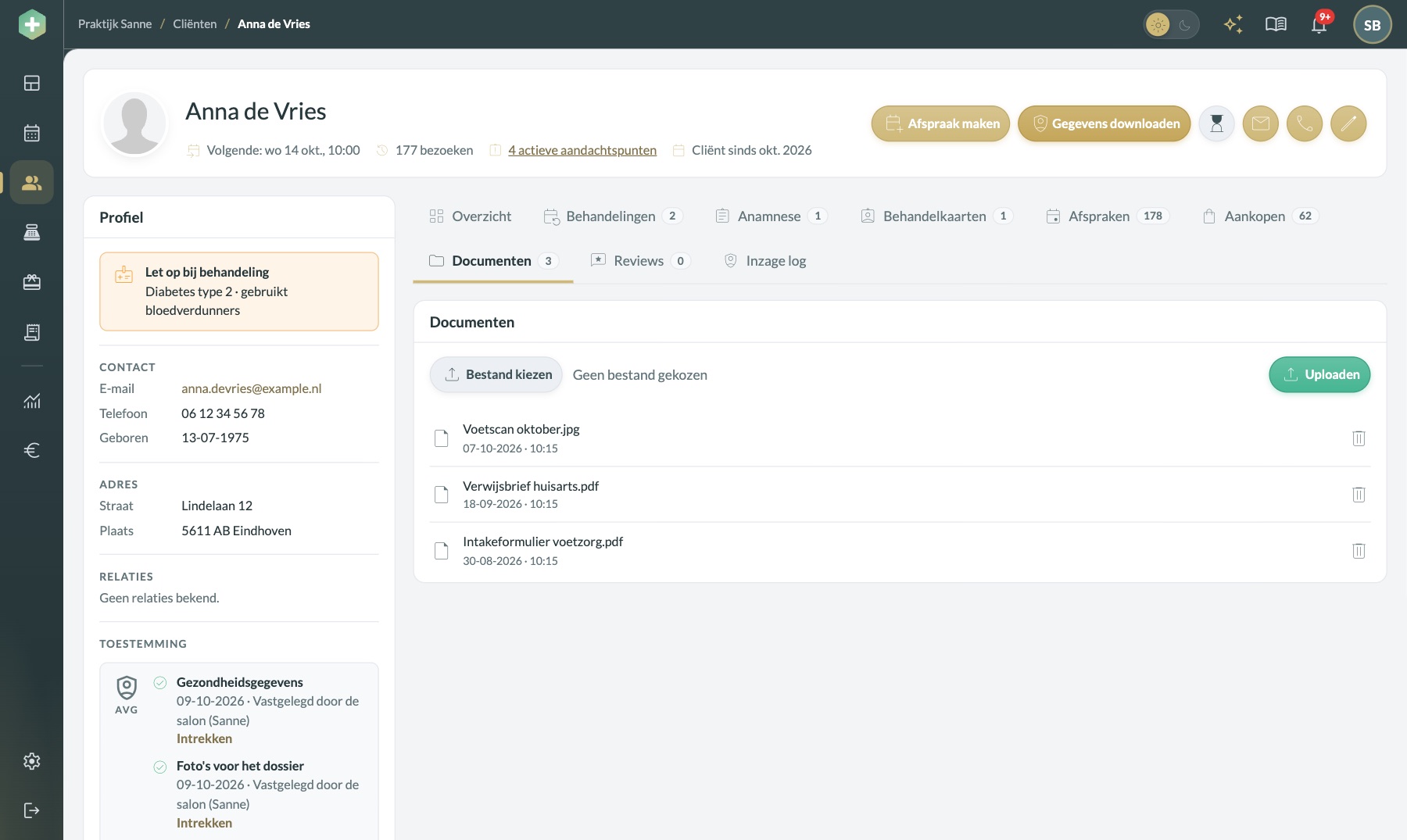Click the green Uploaden button
Screen dimensions: 1407x840
[1319, 375]
